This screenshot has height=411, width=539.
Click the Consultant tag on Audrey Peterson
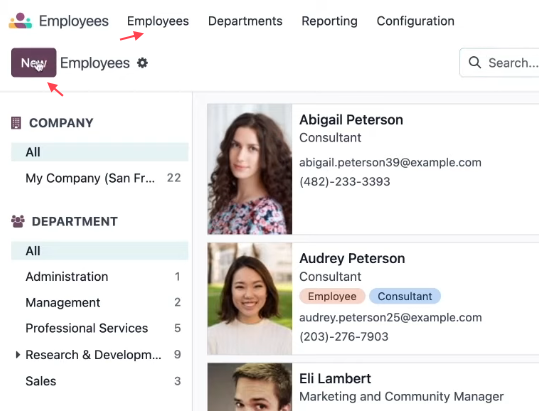coord(405,296)
